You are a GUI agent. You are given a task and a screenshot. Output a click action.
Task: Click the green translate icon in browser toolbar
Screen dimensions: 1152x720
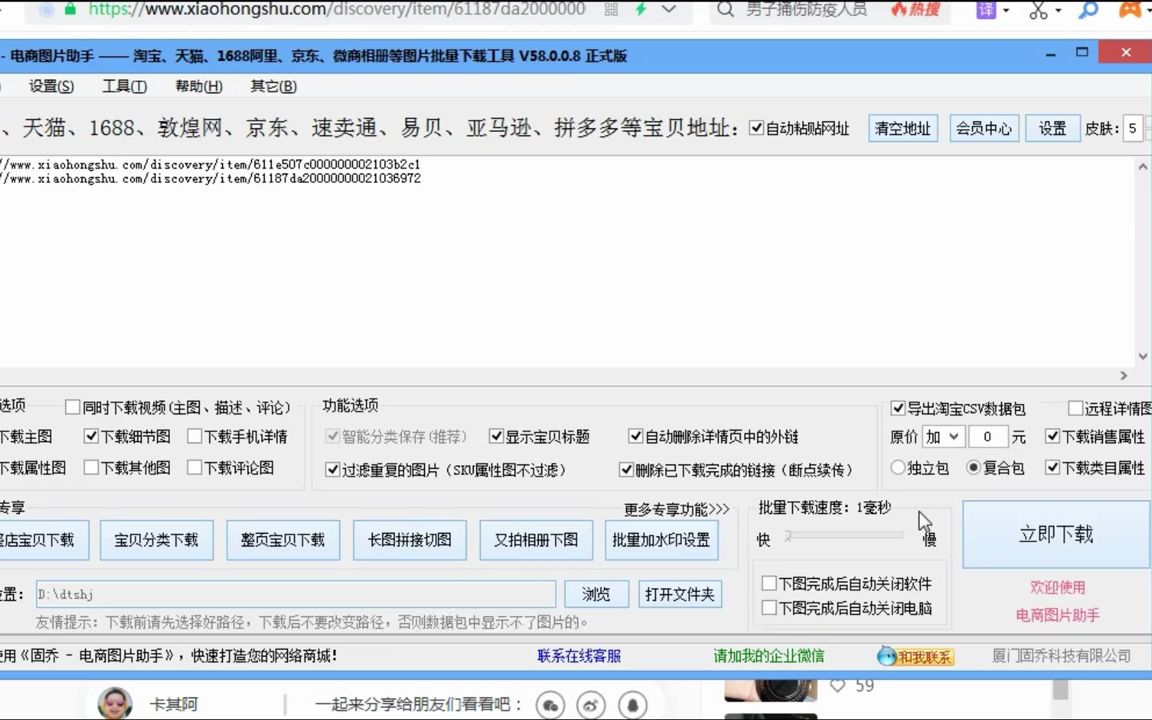pos(986,11)
